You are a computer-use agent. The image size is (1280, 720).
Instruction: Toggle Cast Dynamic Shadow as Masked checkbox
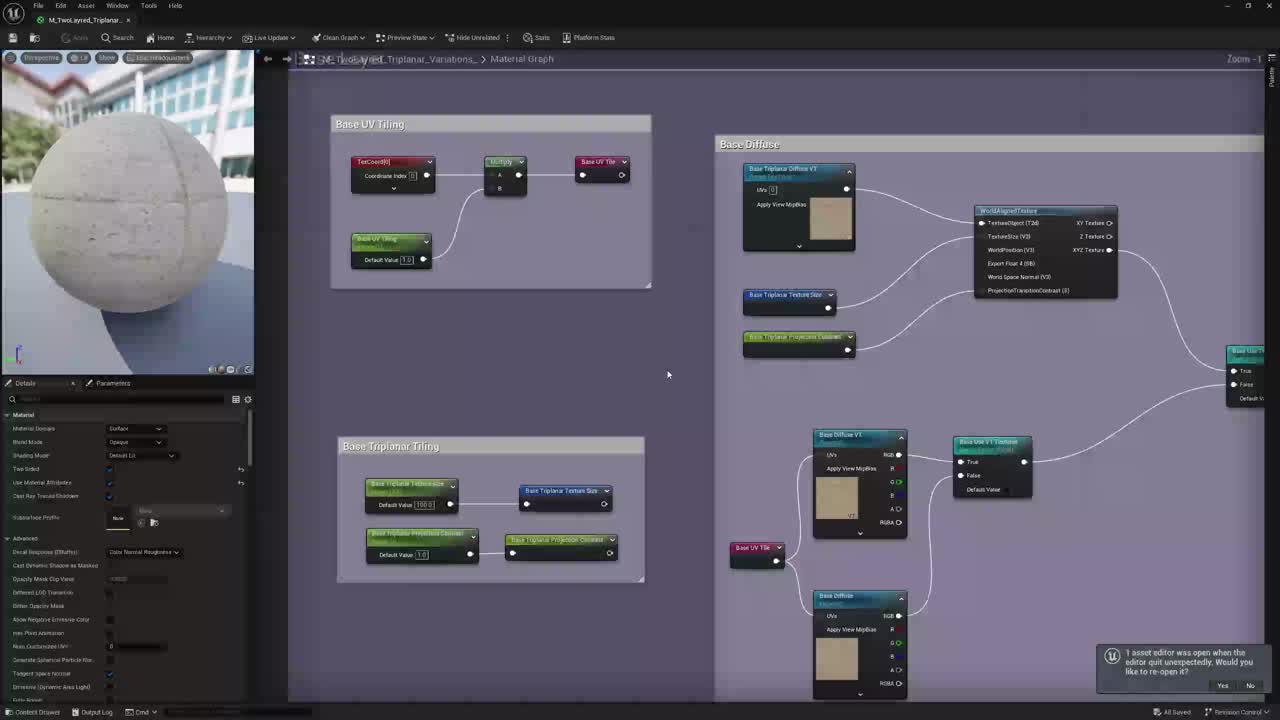(x=110, y=565)
